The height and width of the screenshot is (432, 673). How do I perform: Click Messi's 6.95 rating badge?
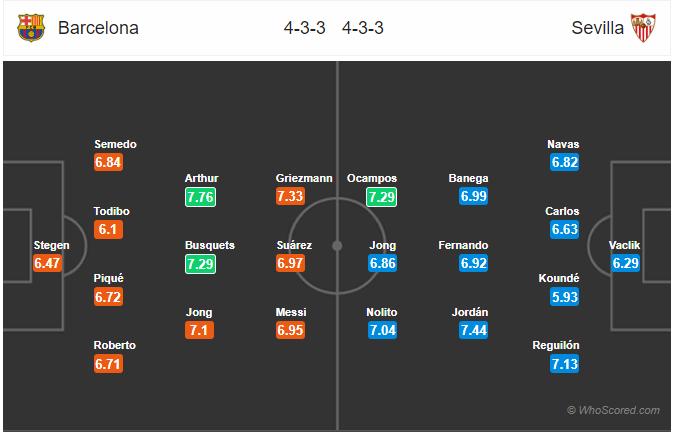[291, 330]
